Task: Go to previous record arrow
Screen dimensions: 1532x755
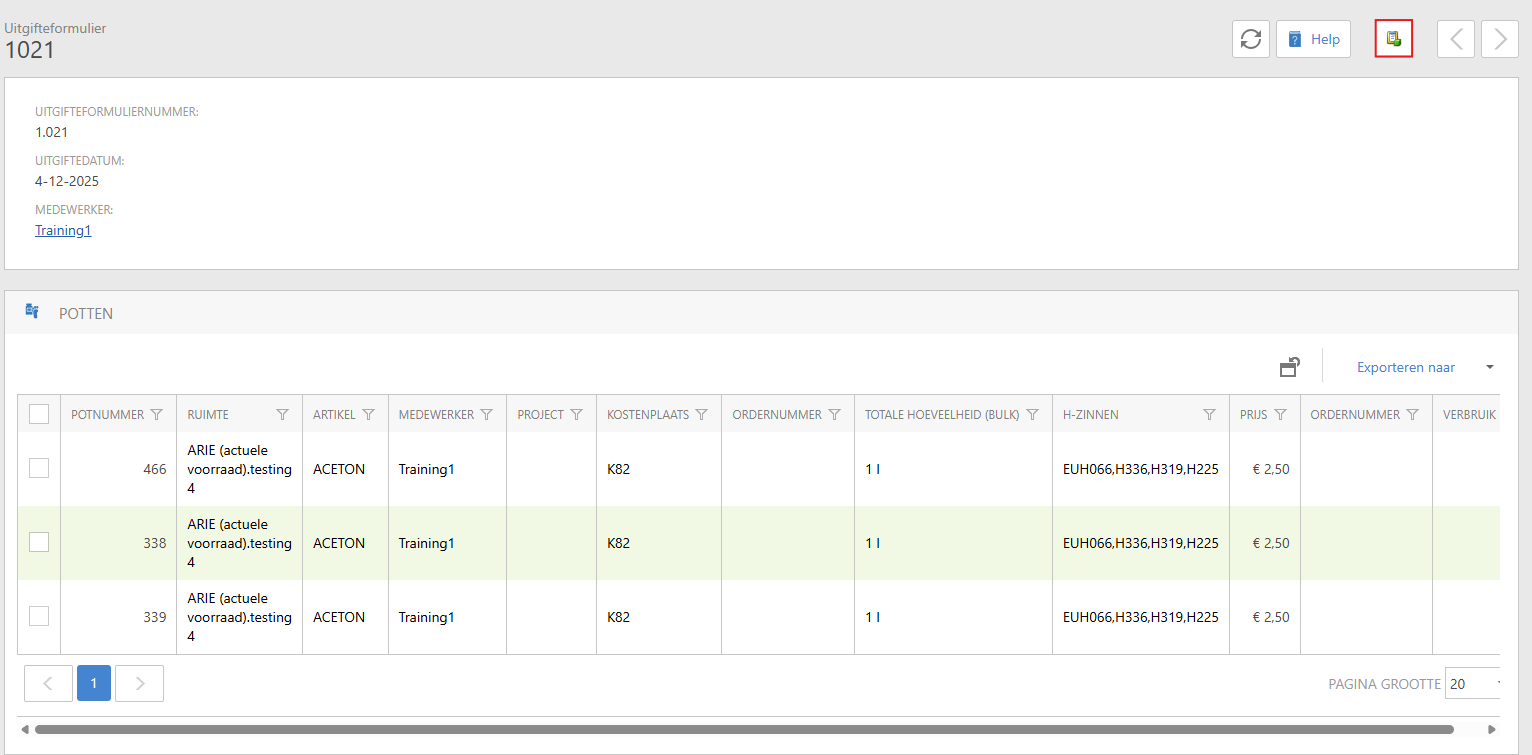Action: click(1455, 39)
